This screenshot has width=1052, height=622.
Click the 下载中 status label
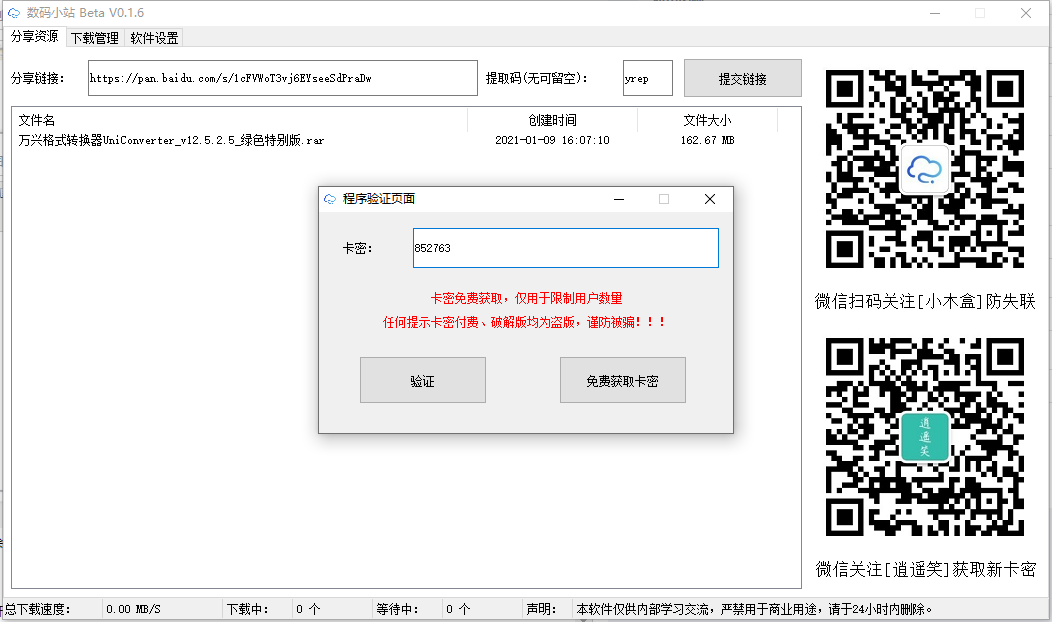coord(247,609)
